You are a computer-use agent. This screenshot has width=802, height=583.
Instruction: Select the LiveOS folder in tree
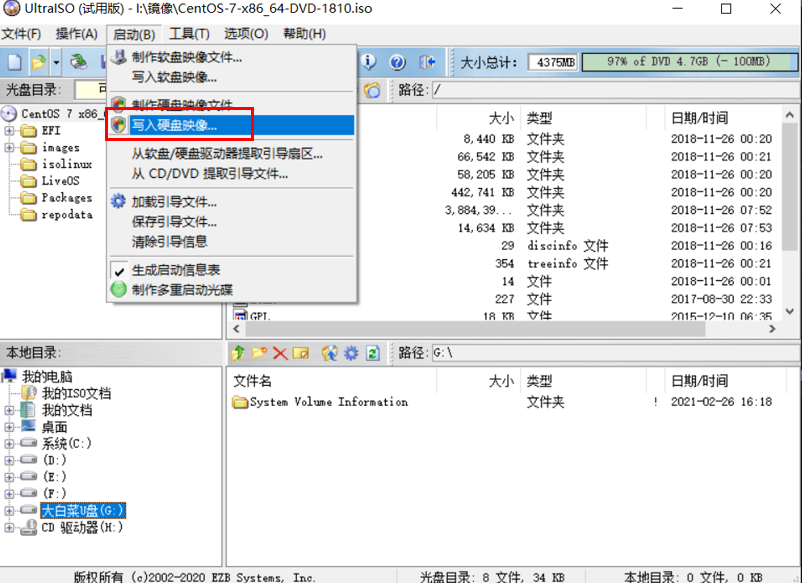pos(60,181)
